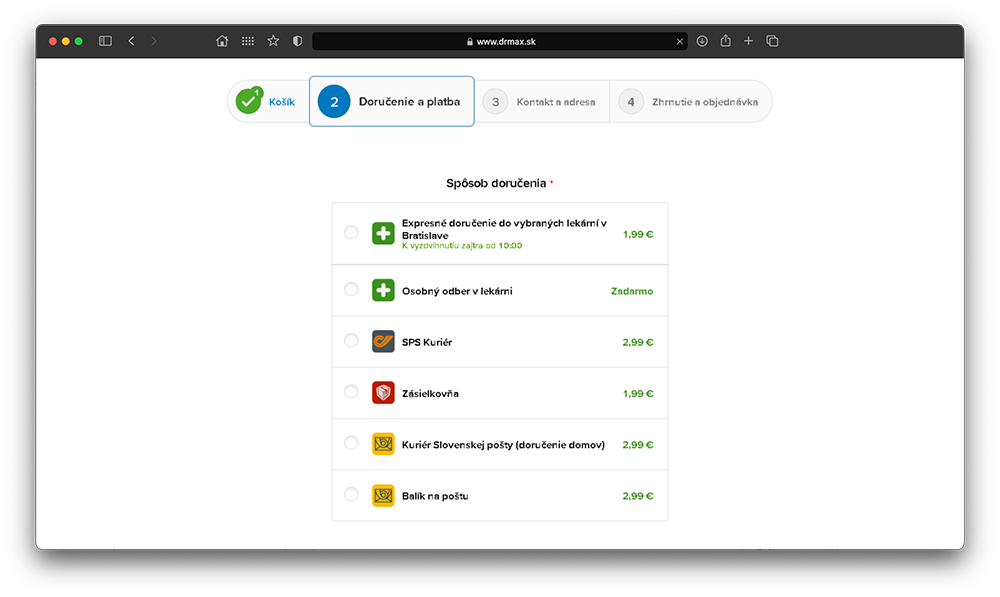Go back with the browser back arrow

click(x=131, y=41)
